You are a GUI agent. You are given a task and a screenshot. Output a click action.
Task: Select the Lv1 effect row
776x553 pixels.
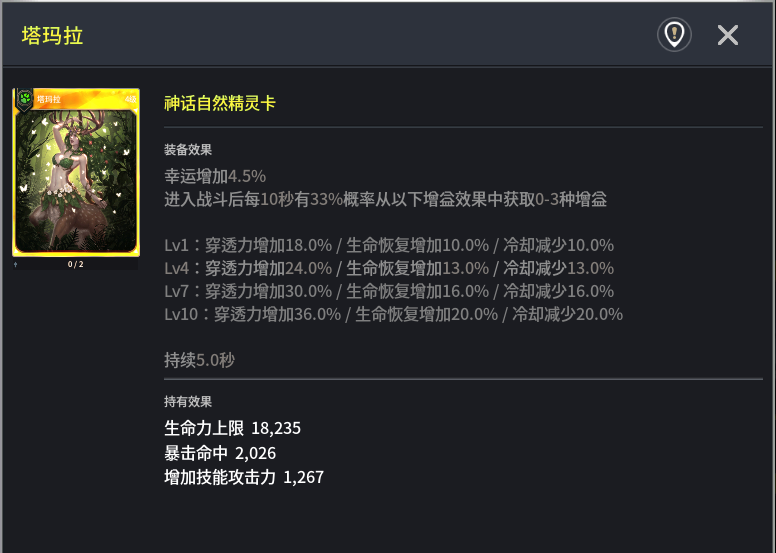tap(389, 245)
